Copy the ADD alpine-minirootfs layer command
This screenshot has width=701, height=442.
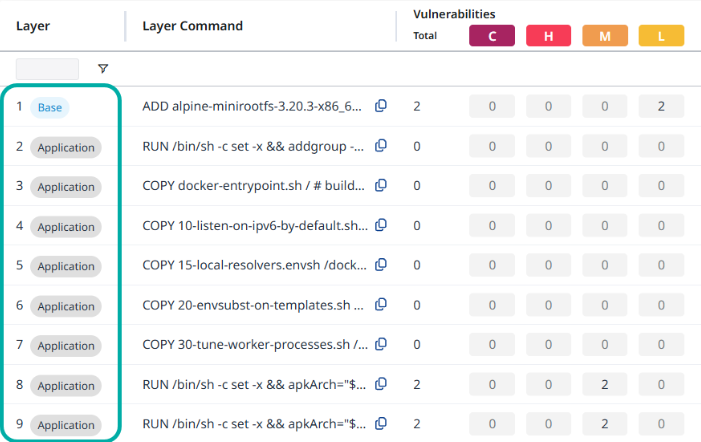click(380, 106)
